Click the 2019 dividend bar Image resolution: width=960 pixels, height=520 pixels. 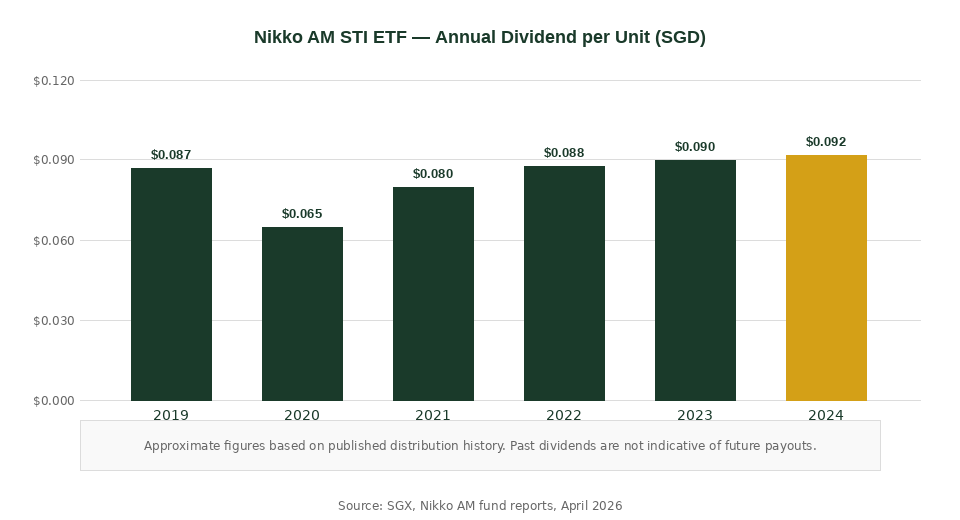click(171, 284)
